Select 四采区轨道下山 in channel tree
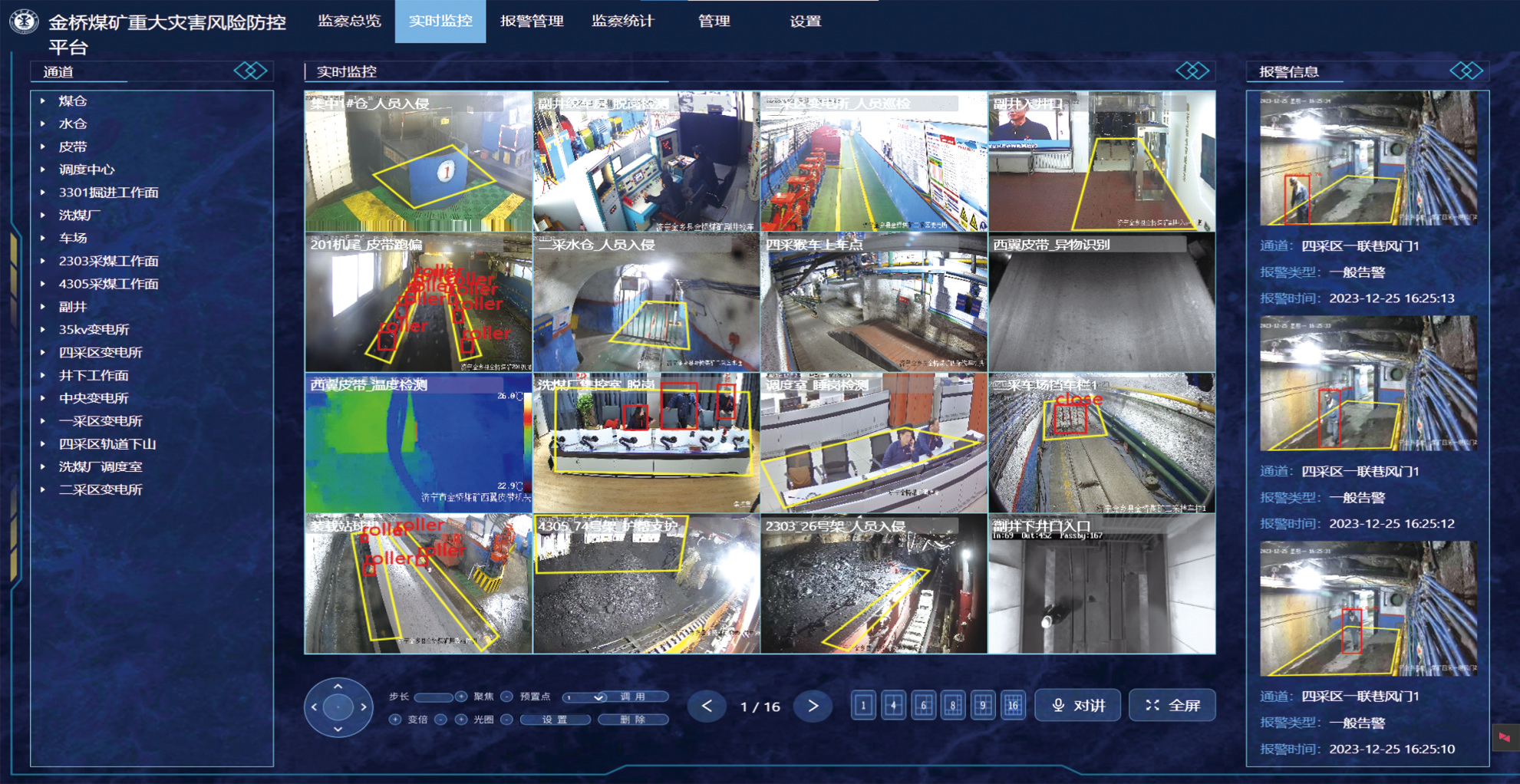Viewport: 1520px width, 784px height. point(107,444)
